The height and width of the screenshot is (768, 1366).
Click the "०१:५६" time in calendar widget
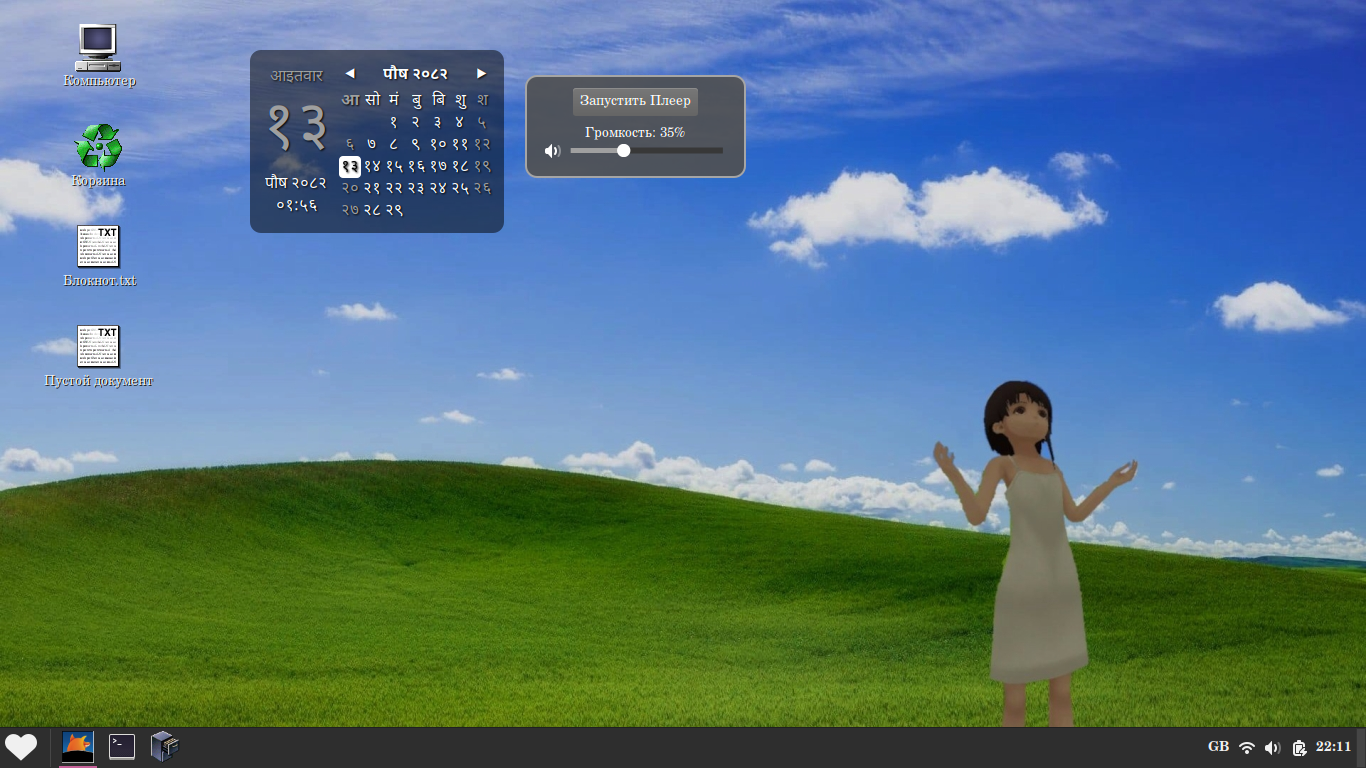(x=297, y=205)
